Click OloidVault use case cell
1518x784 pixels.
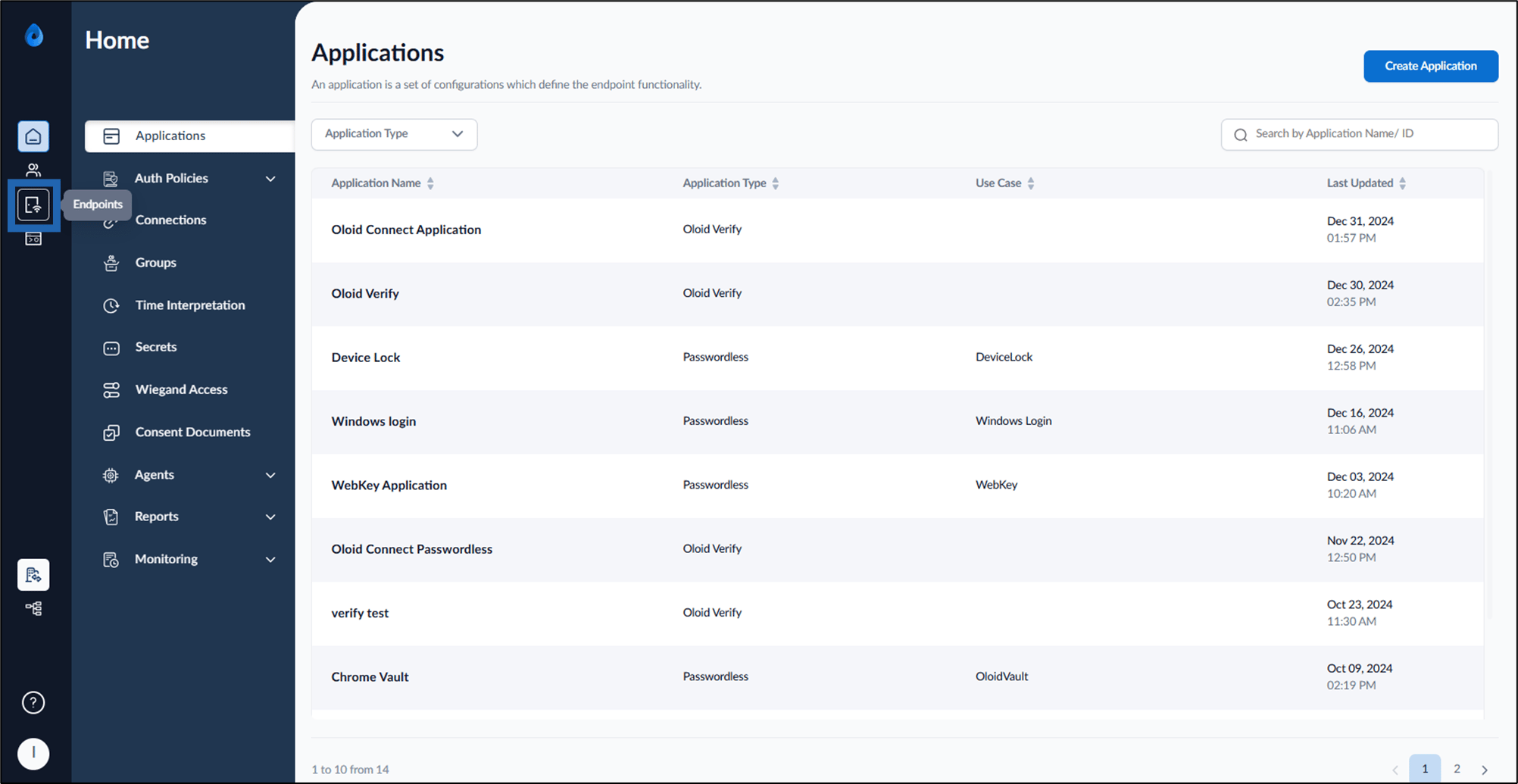(x=1001, y=676)
